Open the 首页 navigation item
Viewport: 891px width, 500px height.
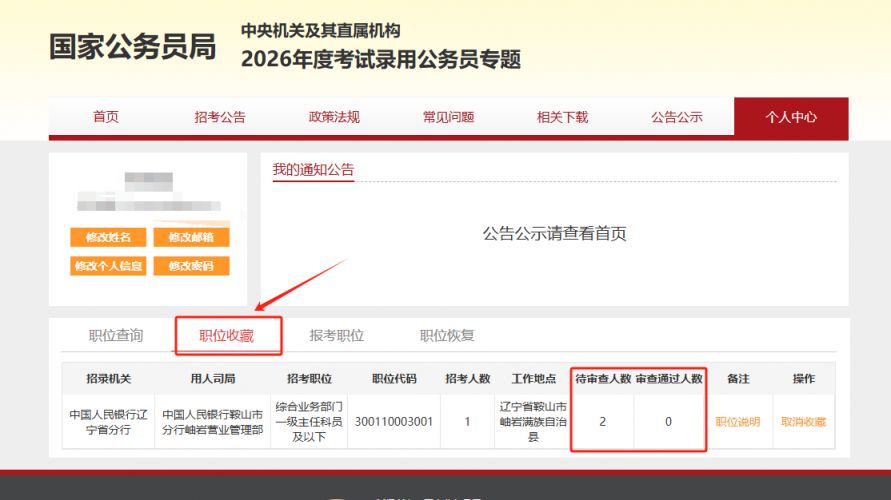point(106,117)
